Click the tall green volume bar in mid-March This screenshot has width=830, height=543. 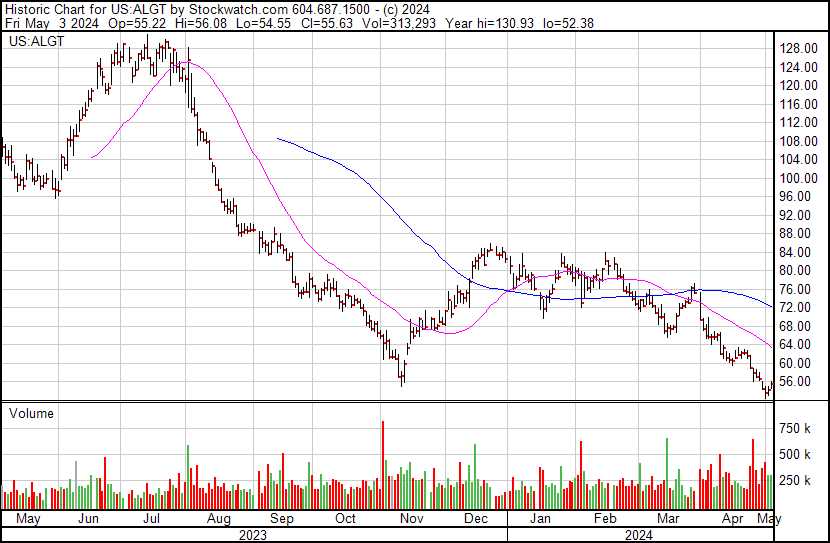point(666,474)
